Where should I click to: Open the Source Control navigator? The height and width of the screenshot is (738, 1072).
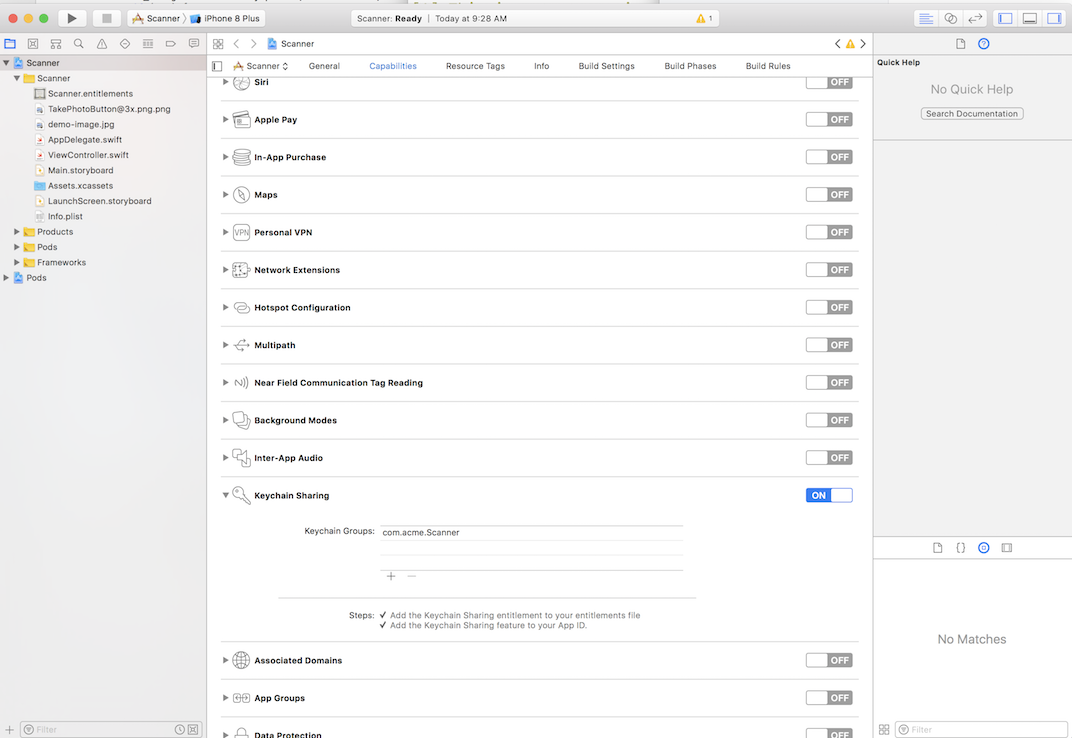pyautogui.click(x=33, y=44)
